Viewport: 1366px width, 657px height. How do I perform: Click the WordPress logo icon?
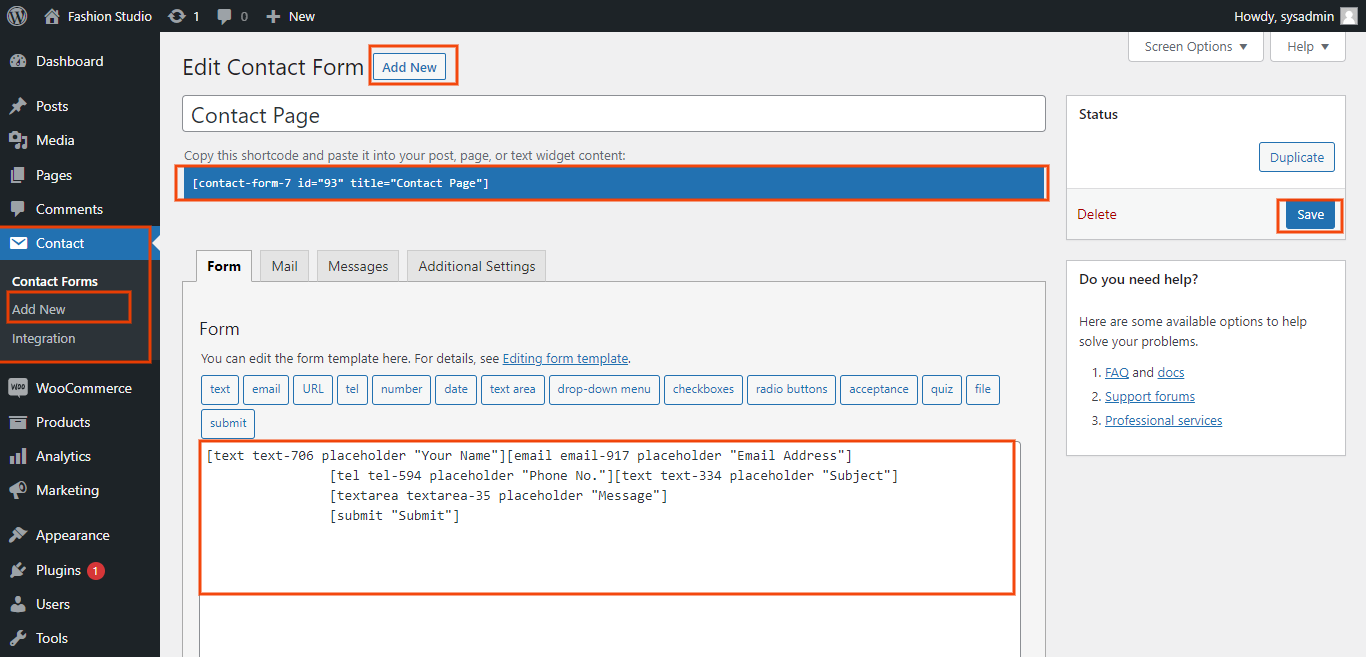pyautogui.click(x=17, y=16)
